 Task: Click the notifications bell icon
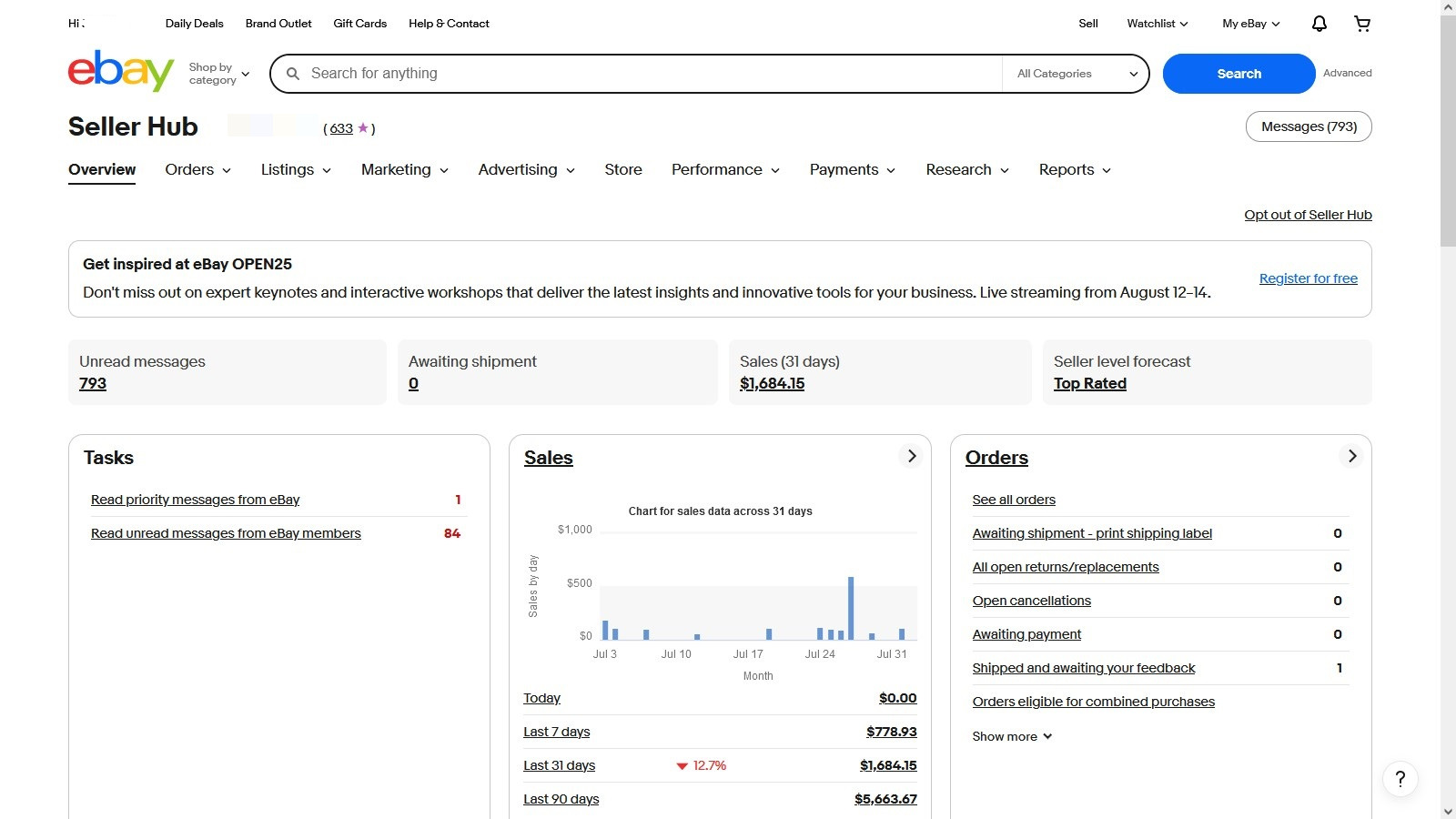[1319, 24]
